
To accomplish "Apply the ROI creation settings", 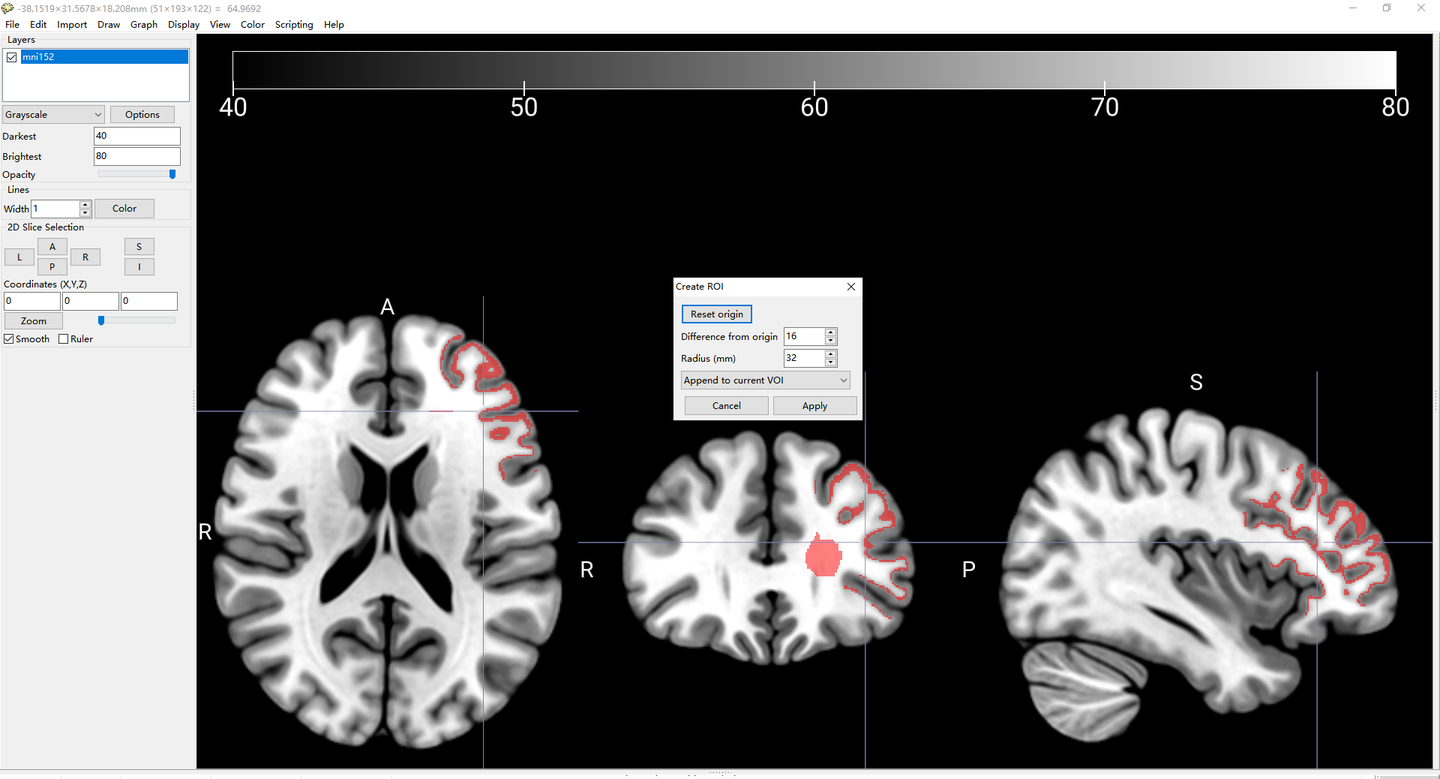I will (815, 405).
